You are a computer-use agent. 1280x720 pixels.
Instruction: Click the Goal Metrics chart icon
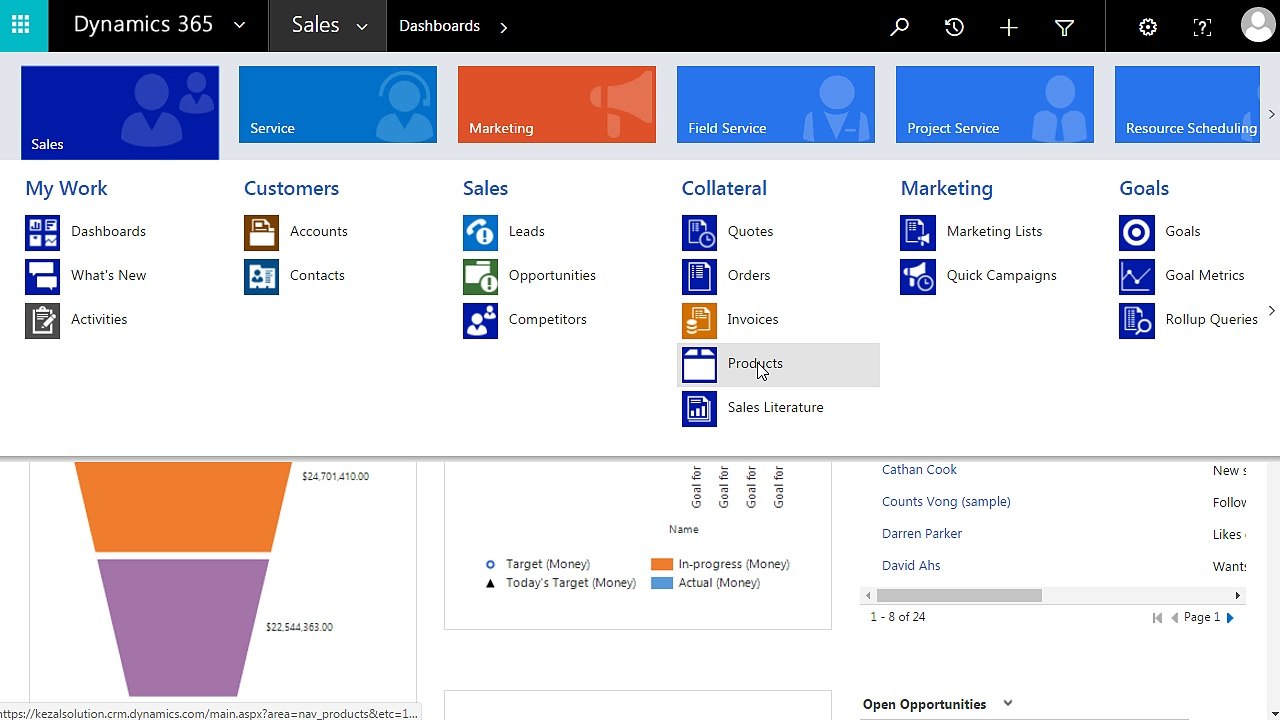(1136, 276)
